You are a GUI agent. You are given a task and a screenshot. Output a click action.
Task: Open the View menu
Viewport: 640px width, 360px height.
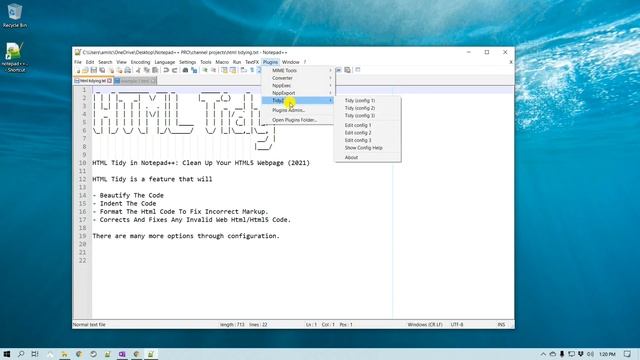121,62
